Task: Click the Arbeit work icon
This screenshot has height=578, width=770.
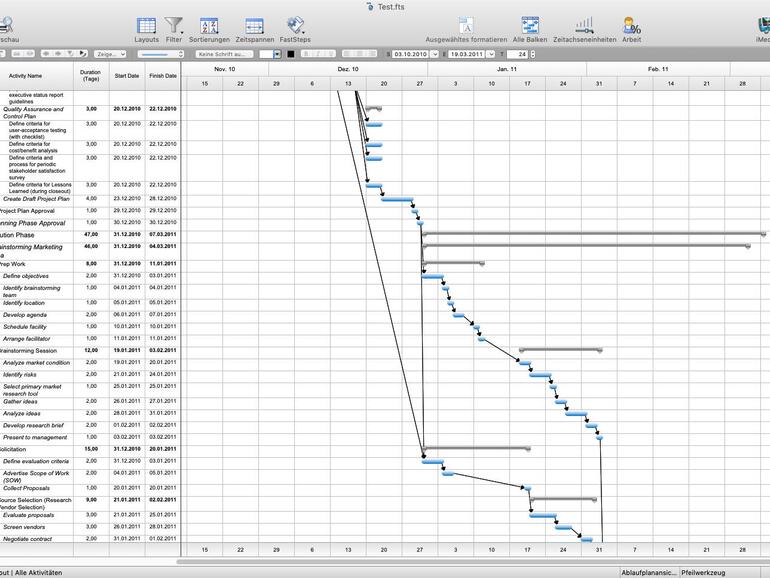Action: [632, 26]
